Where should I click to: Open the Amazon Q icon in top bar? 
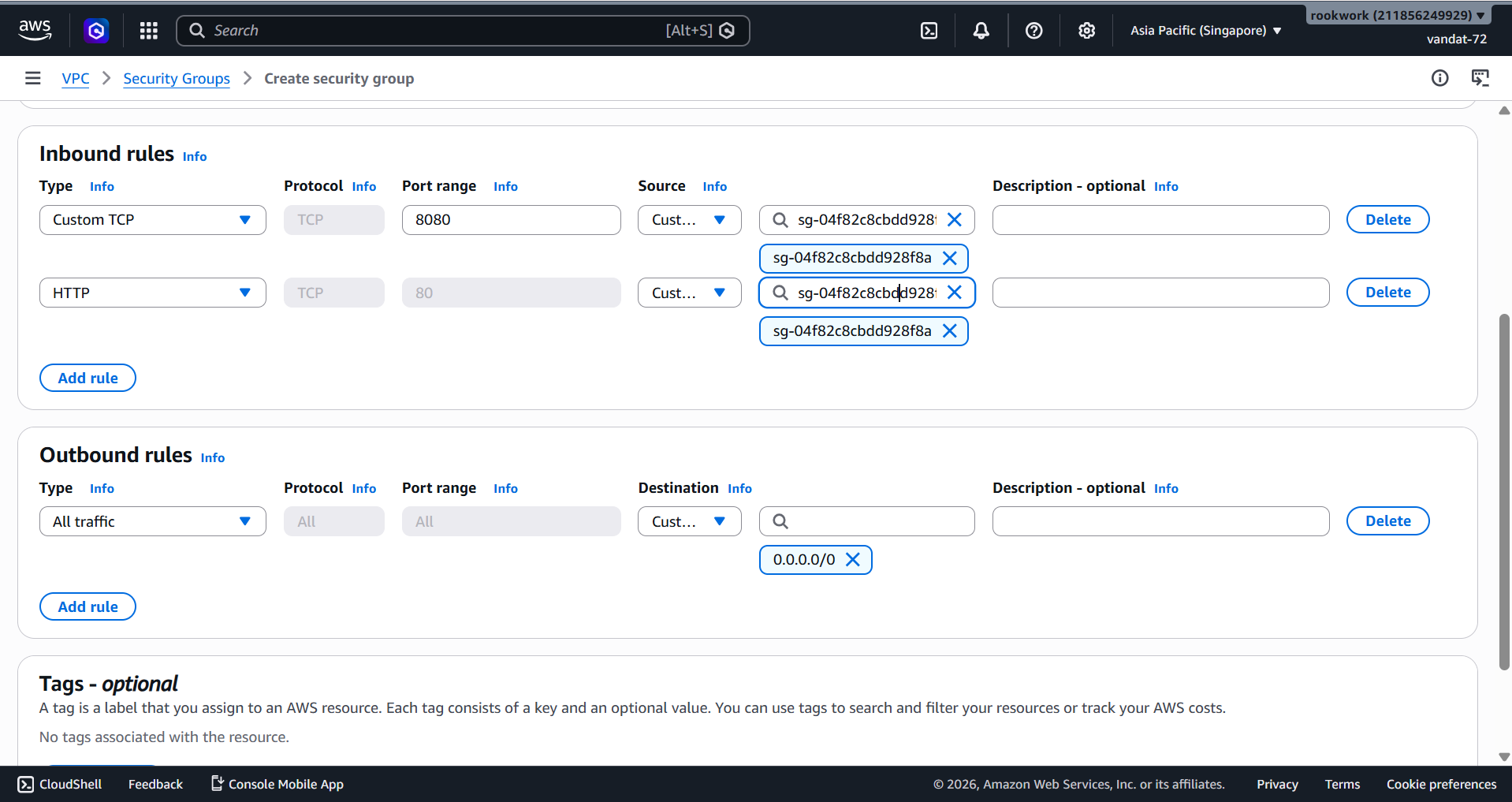(96, 31)
